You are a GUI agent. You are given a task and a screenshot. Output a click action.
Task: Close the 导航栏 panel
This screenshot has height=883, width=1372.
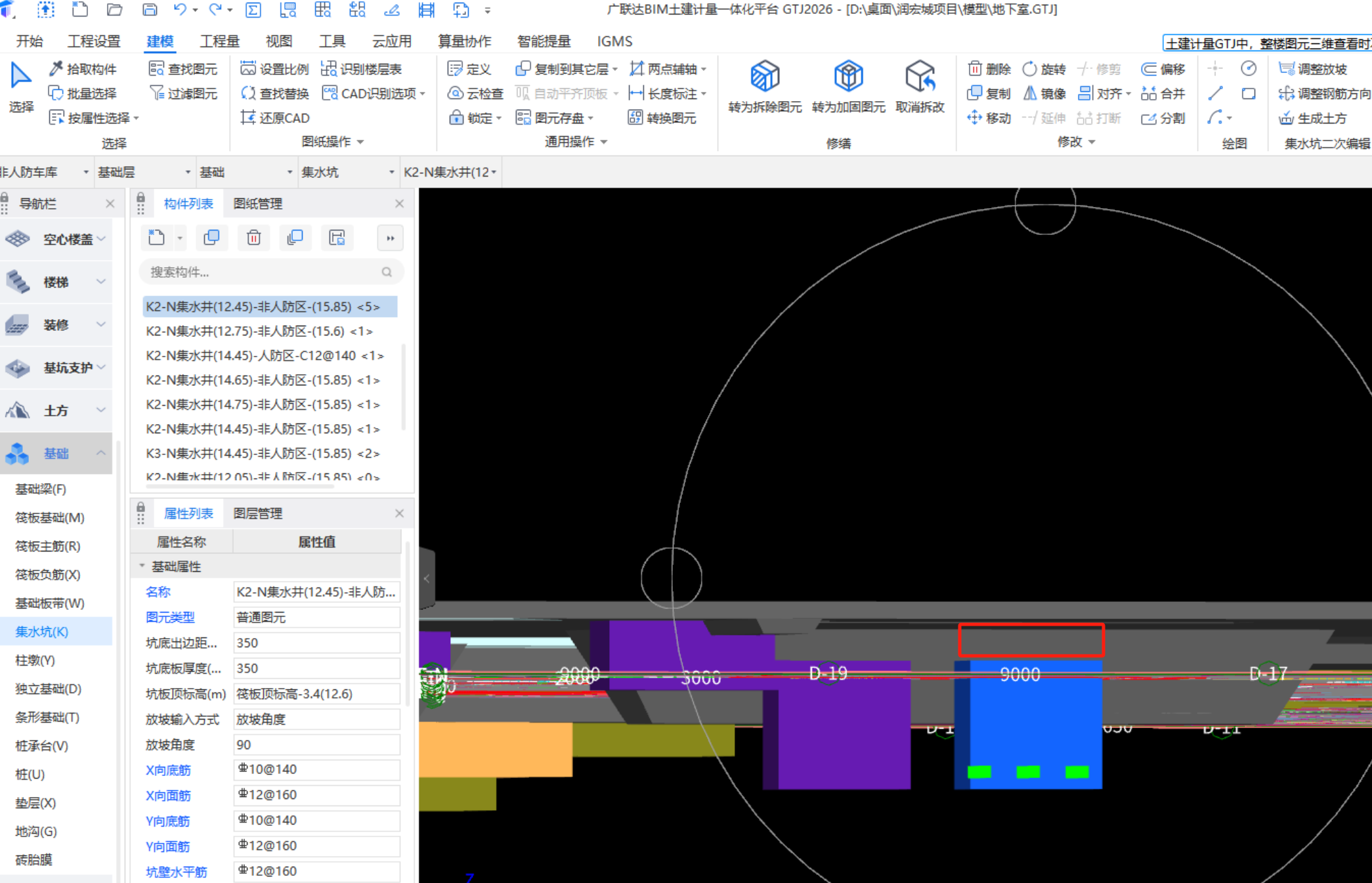coord(110,204)
